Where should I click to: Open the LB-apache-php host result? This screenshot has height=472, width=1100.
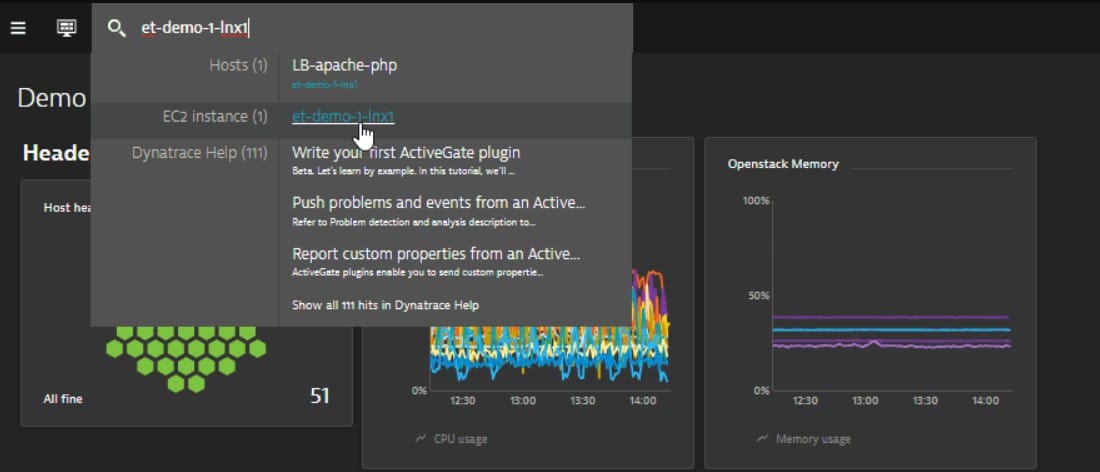click(x=344, y=66)
